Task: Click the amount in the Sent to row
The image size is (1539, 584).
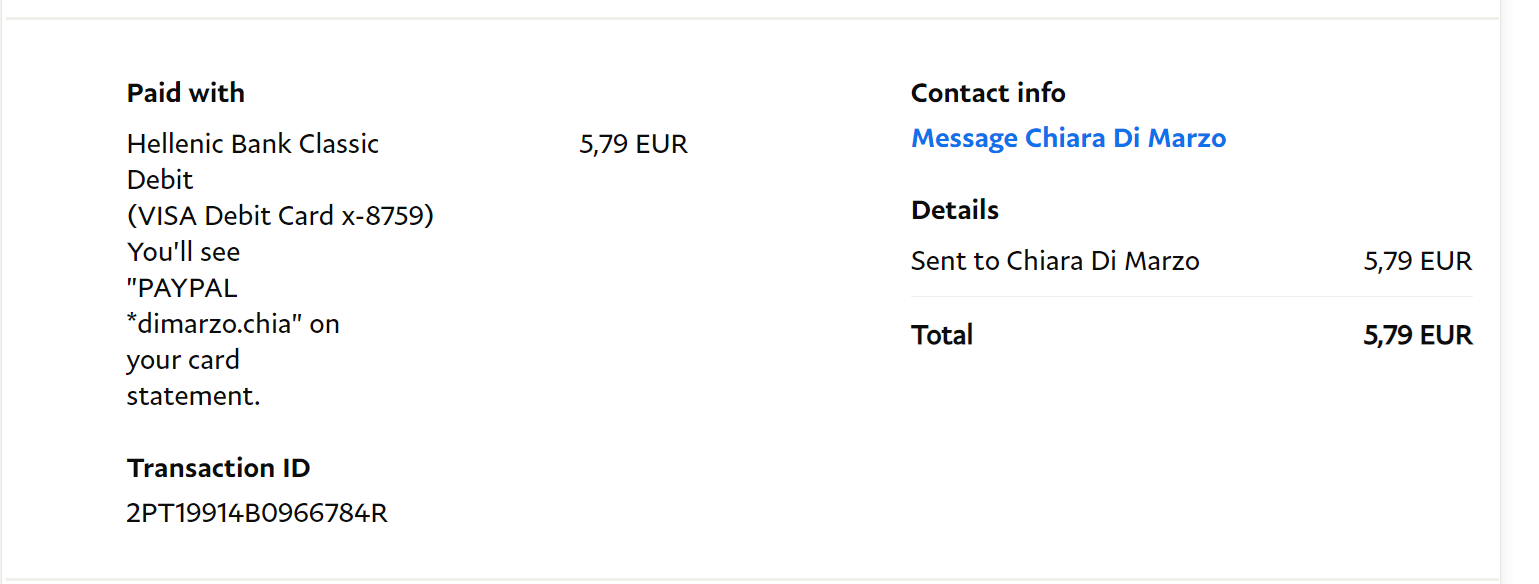Action: [1417, 261]
